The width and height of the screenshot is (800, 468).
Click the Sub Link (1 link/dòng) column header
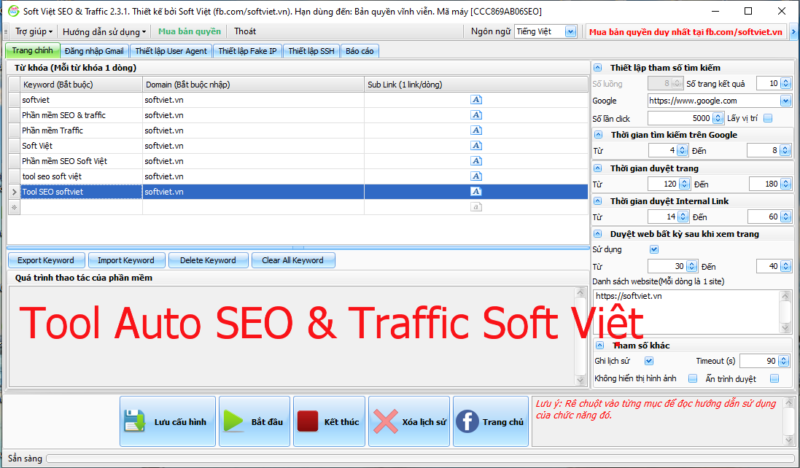coord(477,85)
